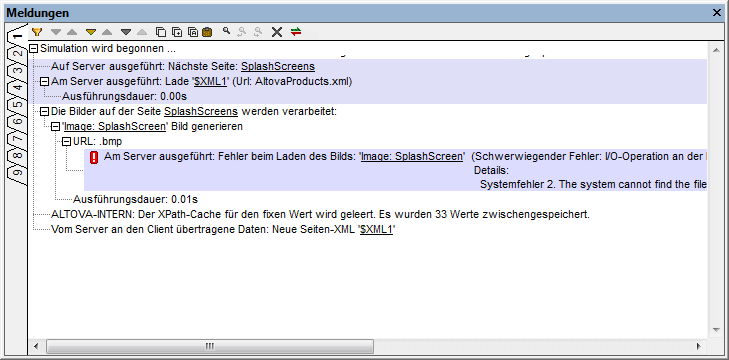
Task: Click the filter funnel icon in toolbar
Action: pyautogui.click(x=37, y=32)
